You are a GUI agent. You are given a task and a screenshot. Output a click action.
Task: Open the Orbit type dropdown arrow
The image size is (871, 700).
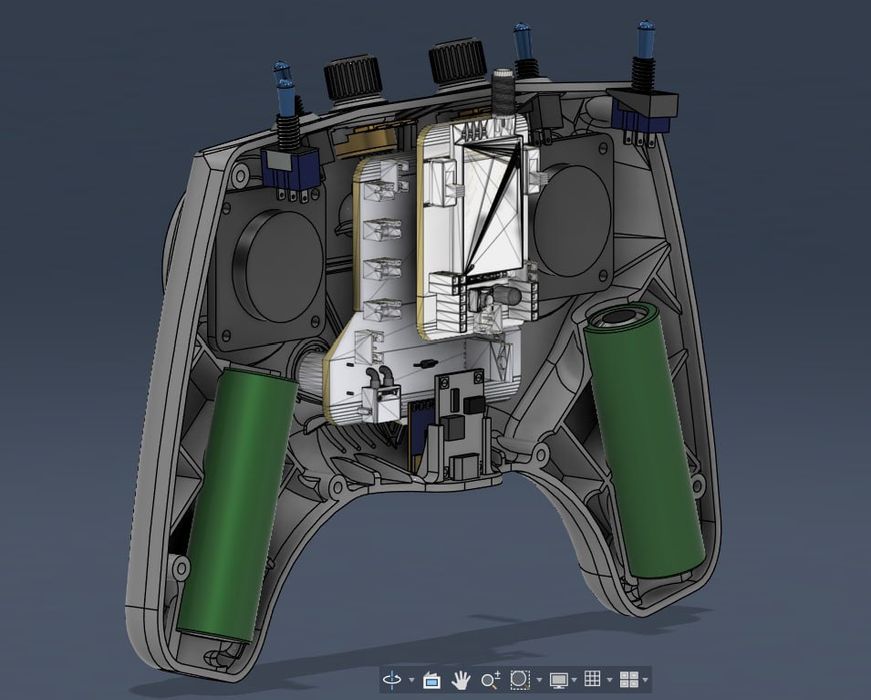(412, 680)
